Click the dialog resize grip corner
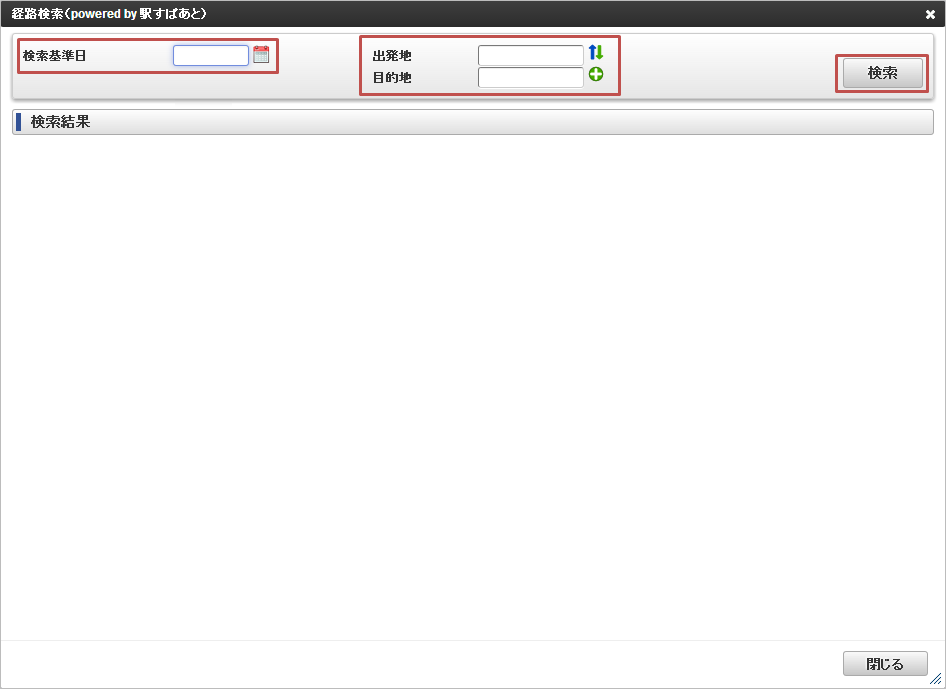The image size is (946, 689). click(935, 679)
